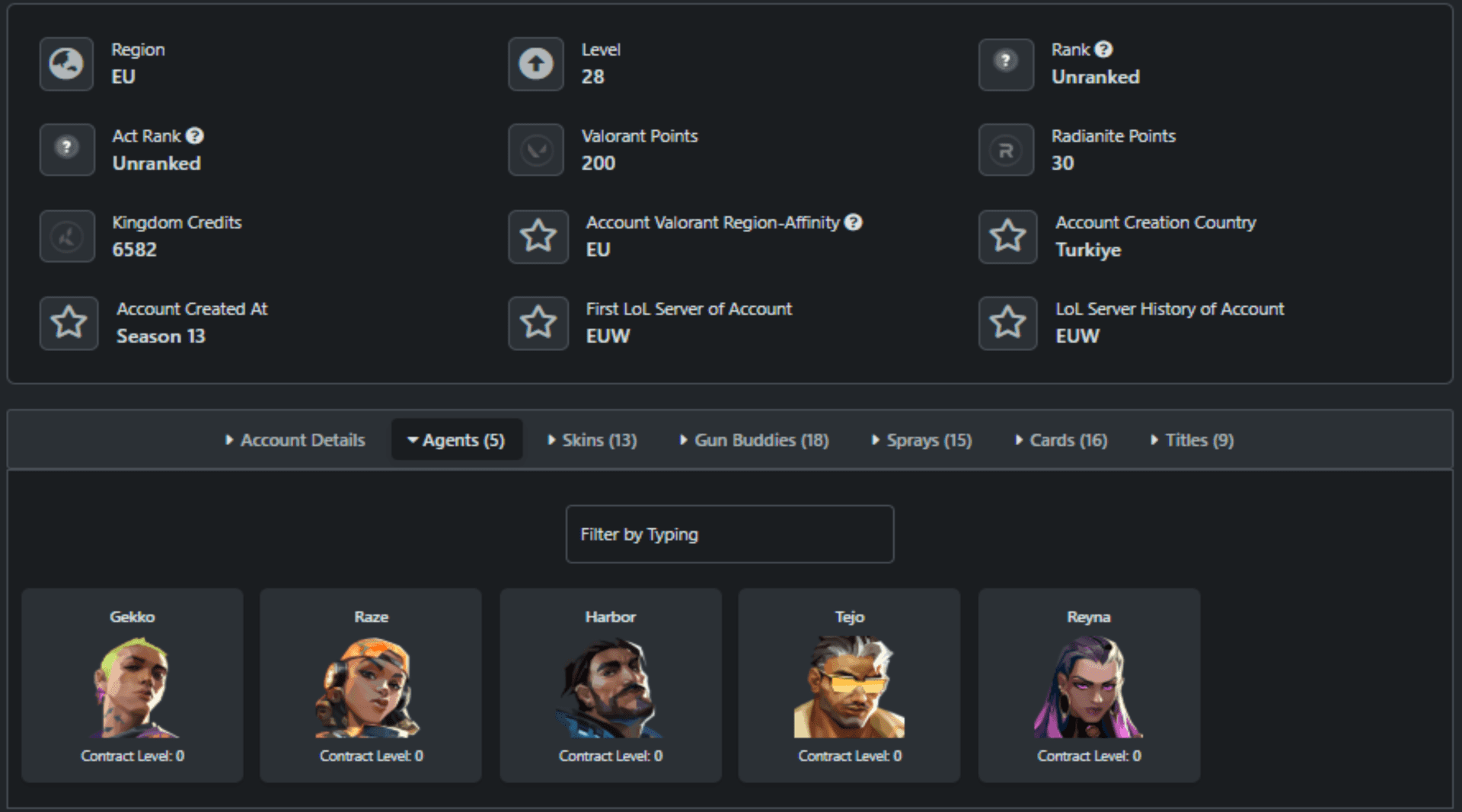Click the Region value EU
1462x812 pixels.
click(x=123, y=77)
